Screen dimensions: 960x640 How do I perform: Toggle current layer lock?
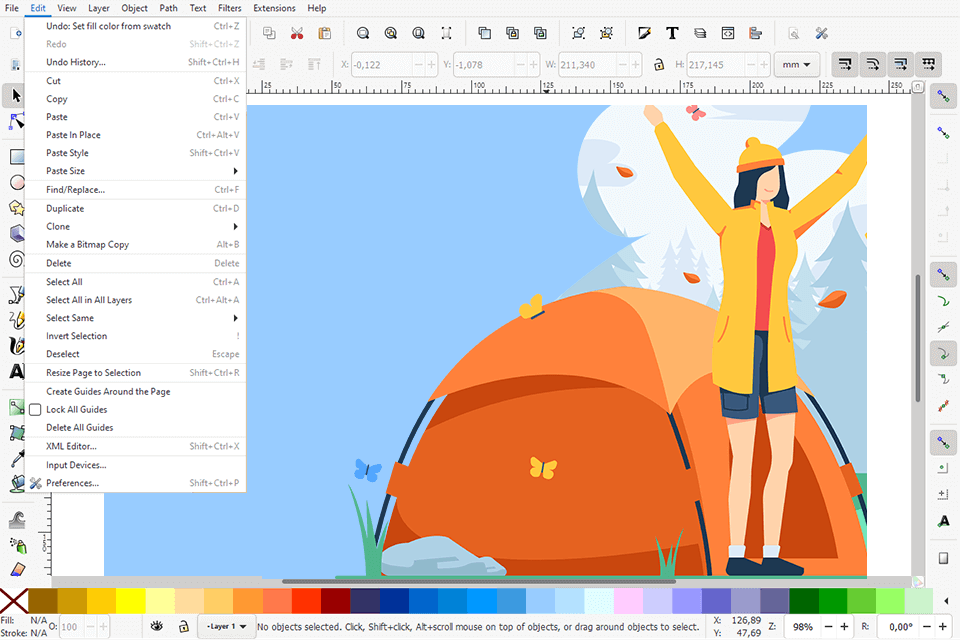point(183,626)
